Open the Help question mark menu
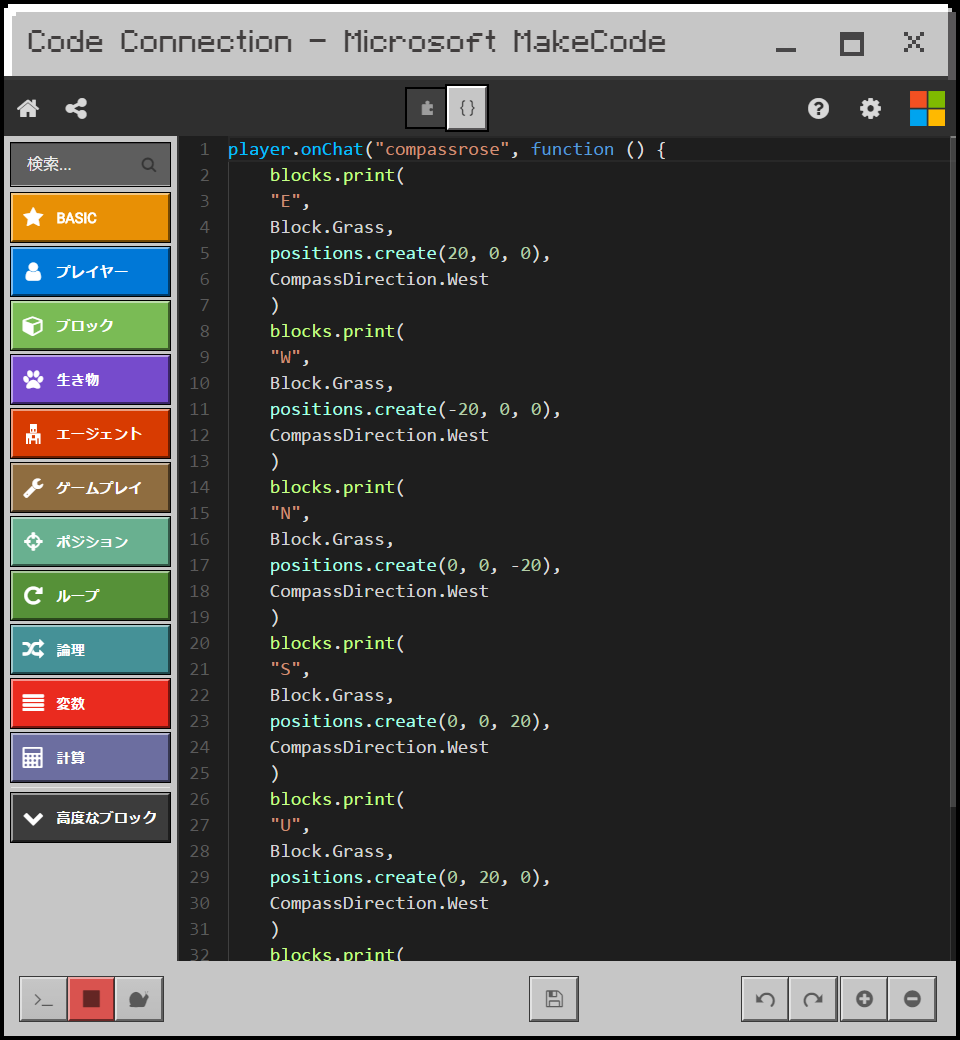The image size is (960, 1040). click(x=818, y=108)
